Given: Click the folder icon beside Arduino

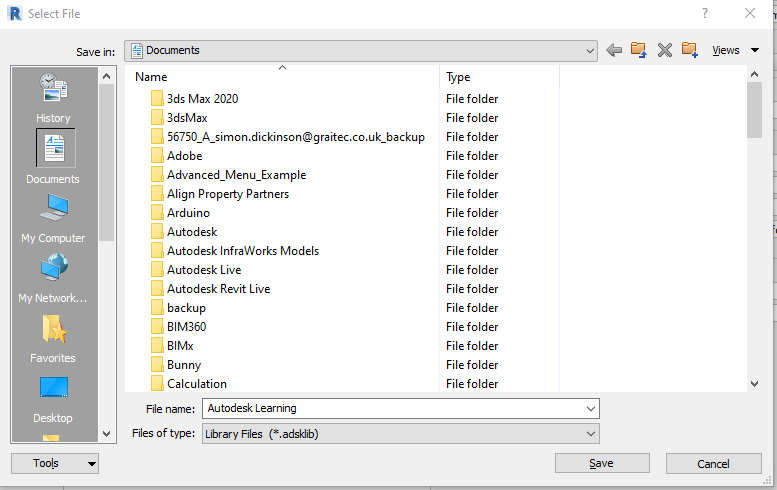Looking at the screenshot, I should pos(157,213).
